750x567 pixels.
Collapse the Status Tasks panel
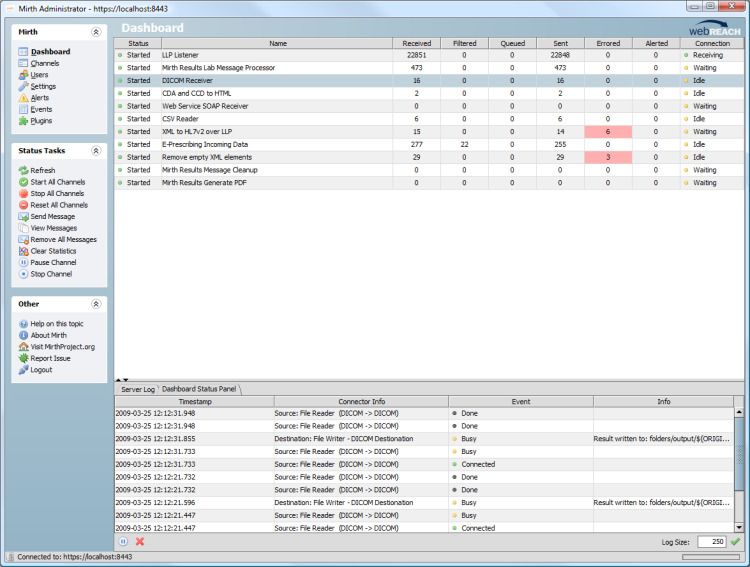96,151
